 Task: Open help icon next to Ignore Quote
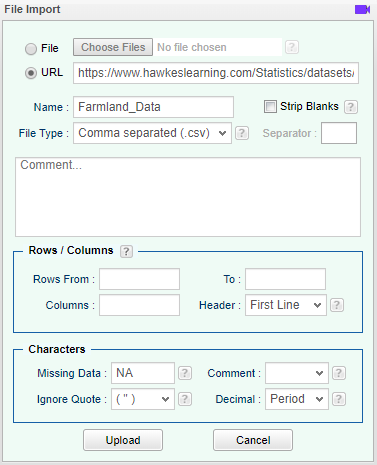click(185, 399)
